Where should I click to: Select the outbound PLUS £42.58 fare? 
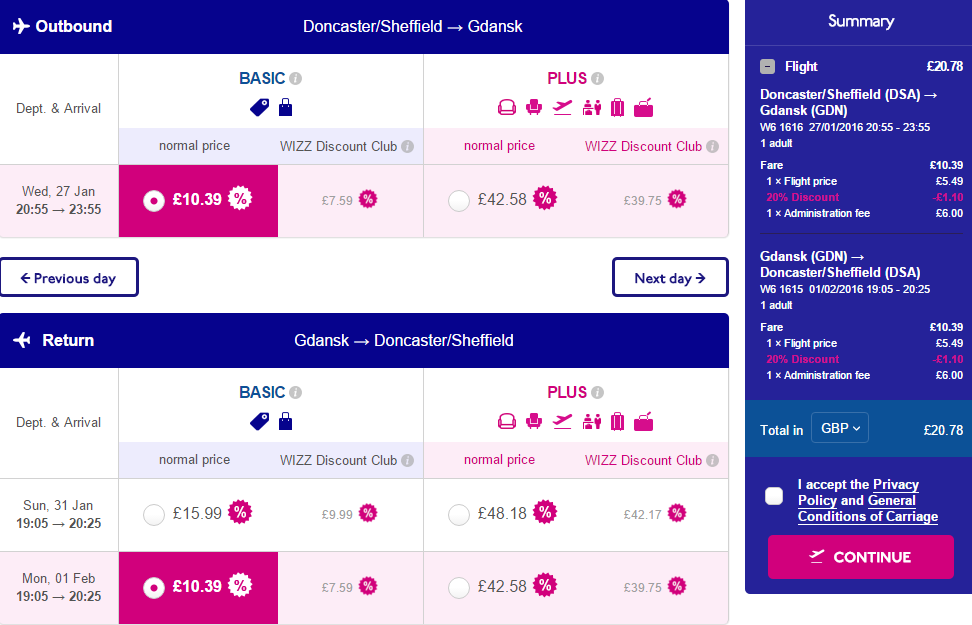click(x=459, y=201)
